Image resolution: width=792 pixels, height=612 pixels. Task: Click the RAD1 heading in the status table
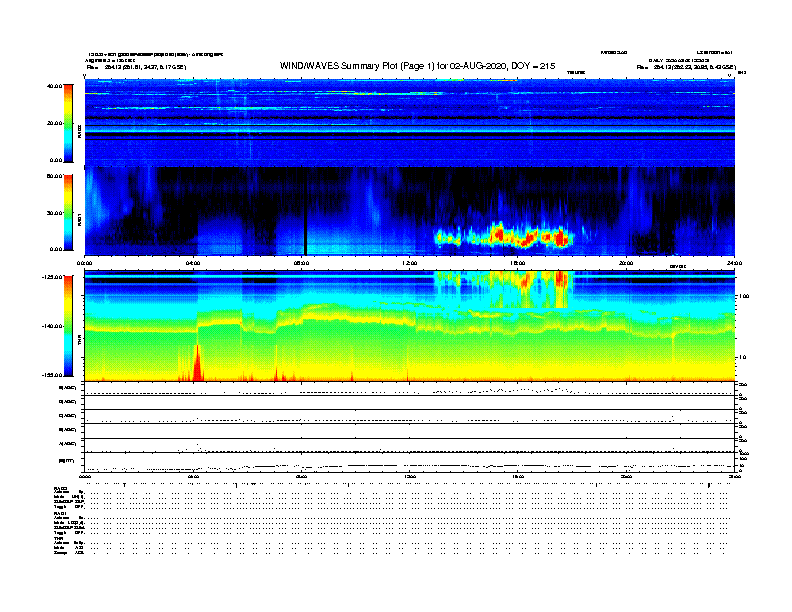click(x=59, y=513)
